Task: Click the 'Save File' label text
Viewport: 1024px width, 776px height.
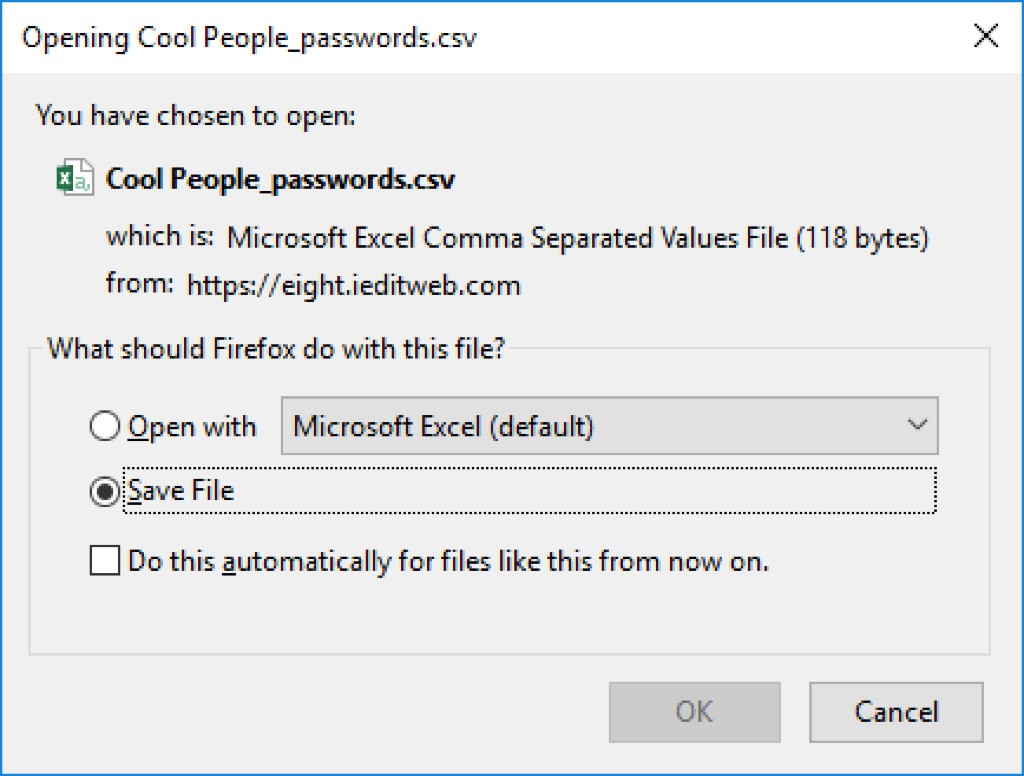Action: pos(181,491)
